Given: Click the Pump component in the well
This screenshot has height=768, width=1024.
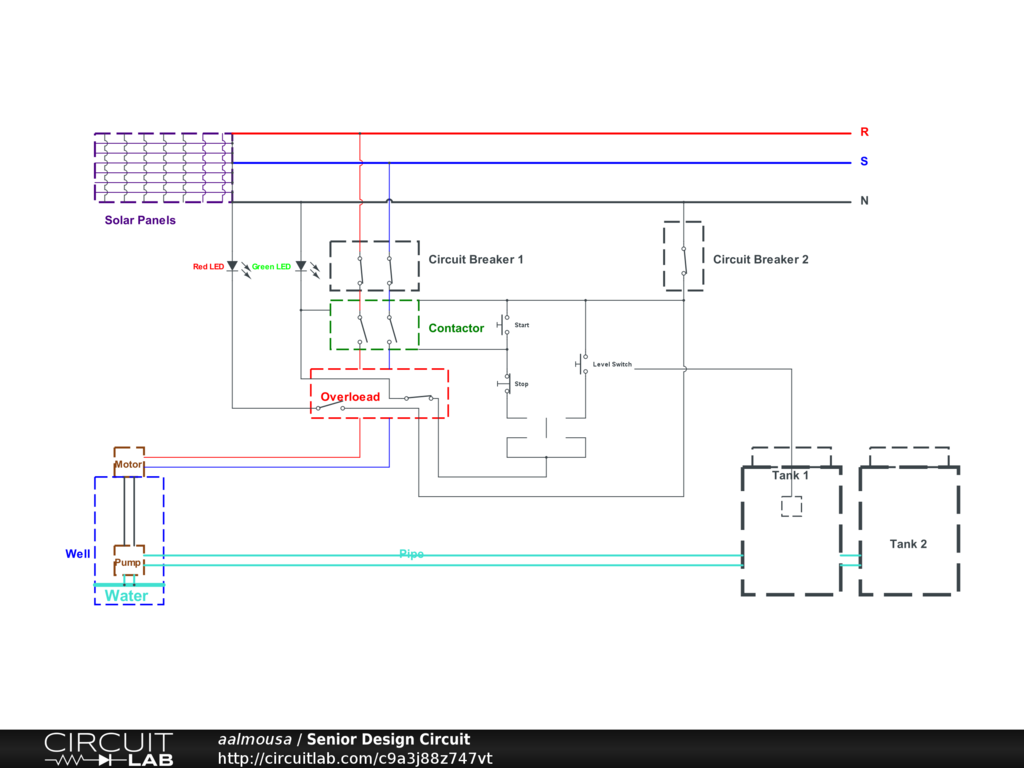Looking at the screenshot, I should pos(128,561).
